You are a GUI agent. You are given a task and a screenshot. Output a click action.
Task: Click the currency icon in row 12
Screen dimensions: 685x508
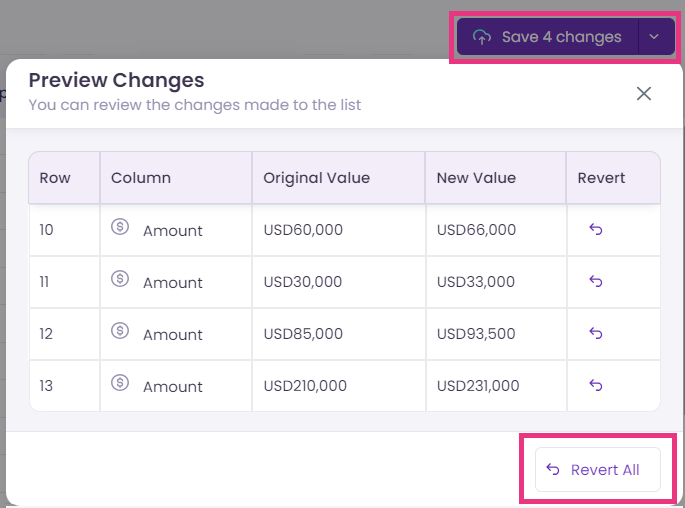pos(120,331)
